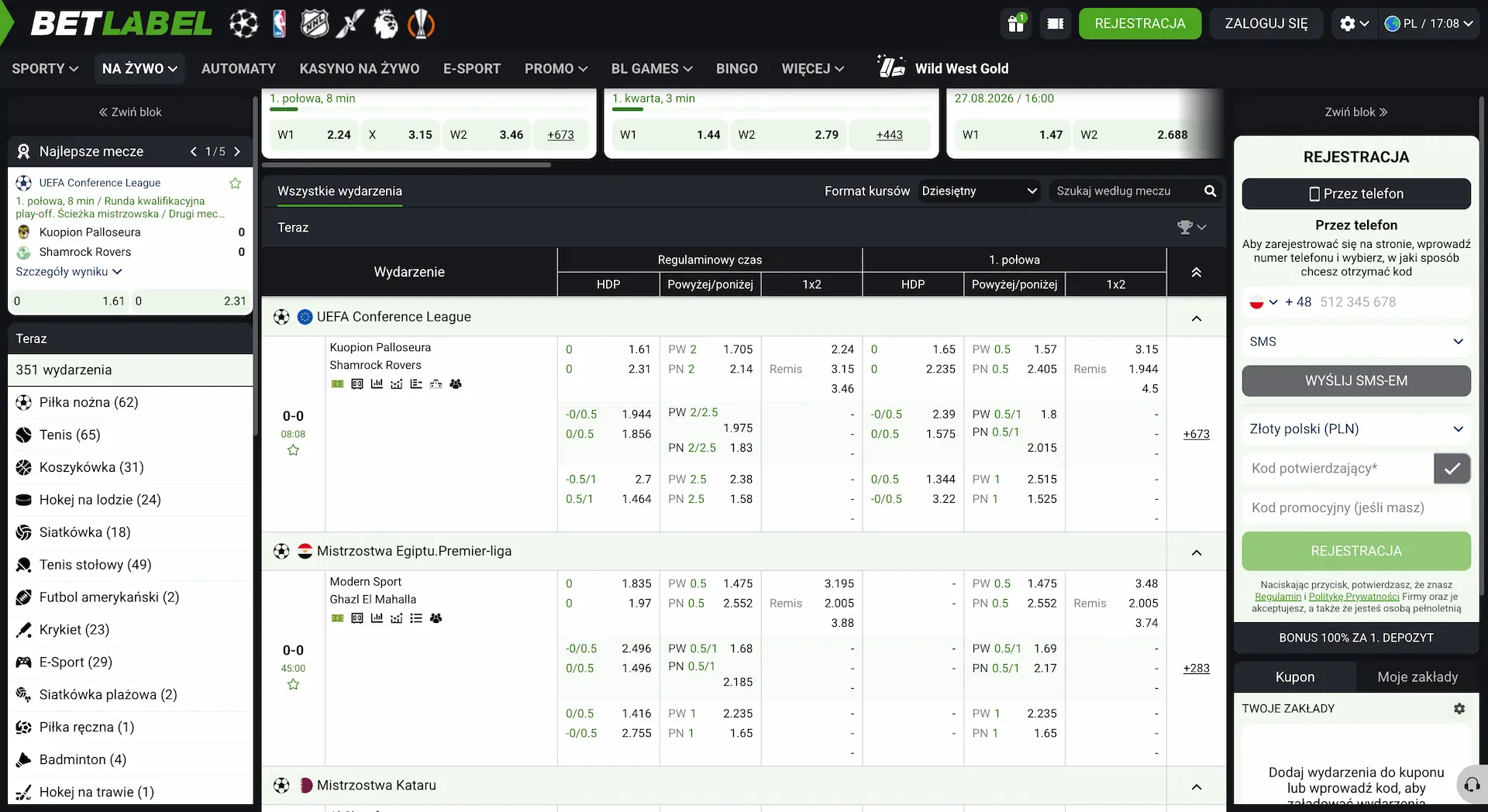Open pitch view icon for Kuopion Palloseura match

coord(337,384)
